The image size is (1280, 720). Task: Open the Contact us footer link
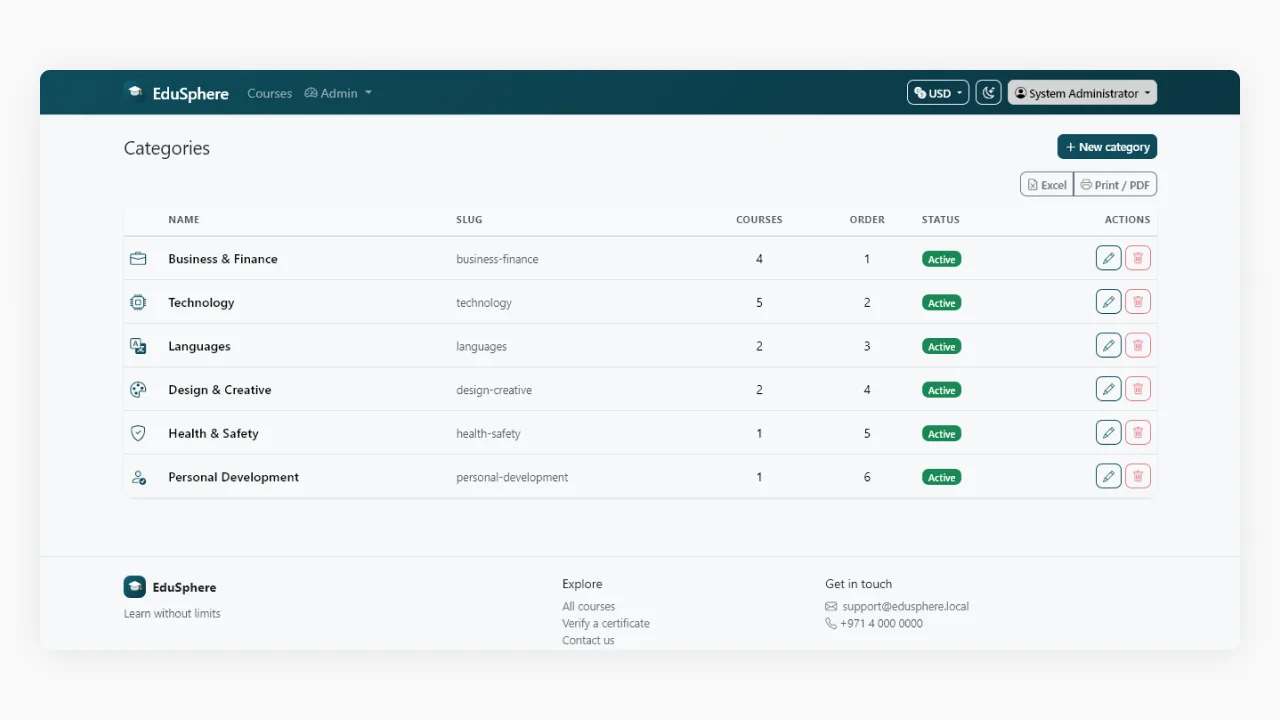[x=588, y=640]
